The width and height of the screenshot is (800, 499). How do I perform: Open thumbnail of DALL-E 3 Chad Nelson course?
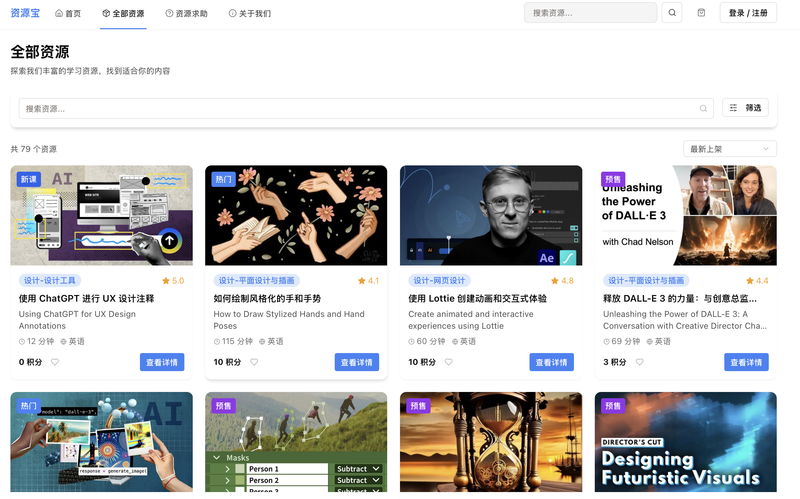click(686, 215)
